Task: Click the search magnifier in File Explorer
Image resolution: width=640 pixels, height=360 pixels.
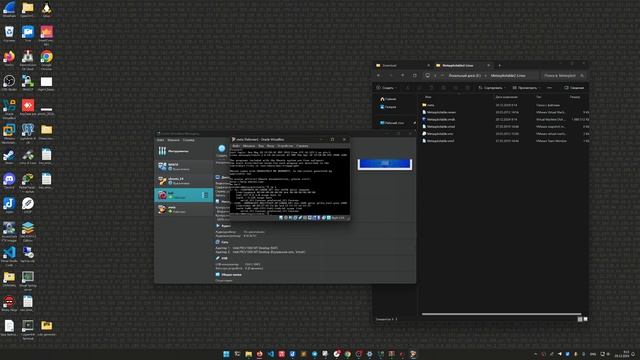Action: [582, 76]
